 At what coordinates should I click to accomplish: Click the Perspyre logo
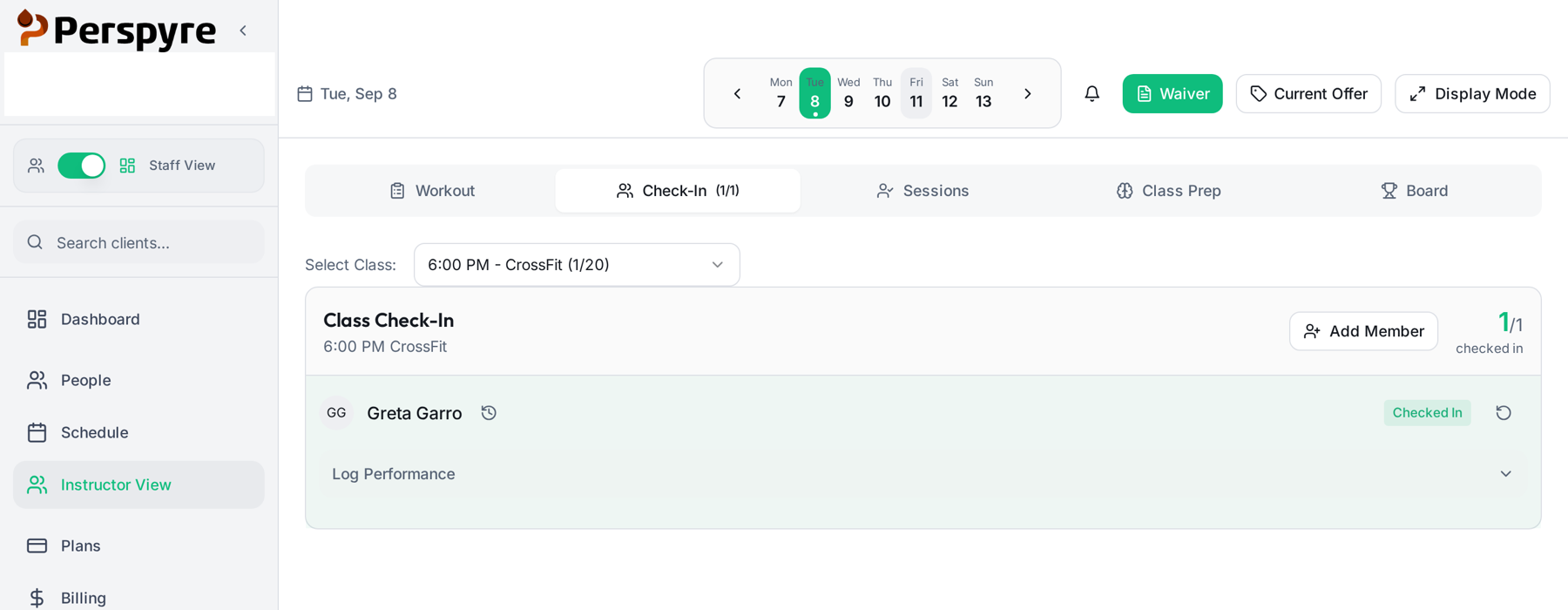pyautogui.click(x=116, y=30)
